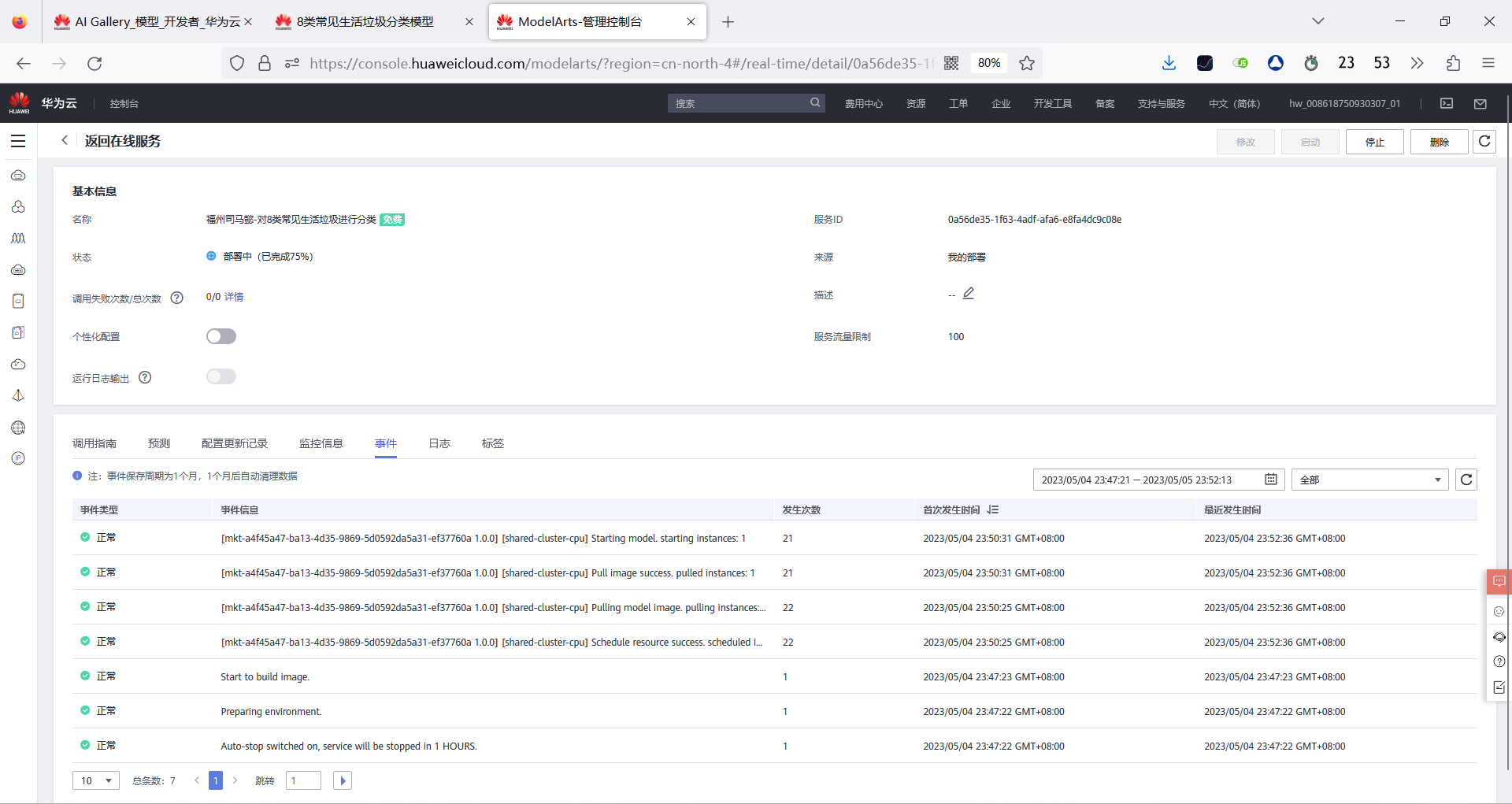1512x804 pixels.
Task: Click the QR code icon in address bar
Action: pyautogui.click(x=951, y=63)
